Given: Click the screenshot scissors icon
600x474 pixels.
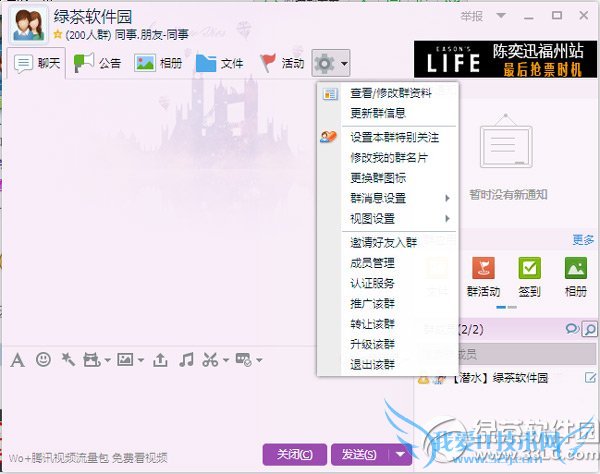Looking at the screenshot, I should 210,360.
